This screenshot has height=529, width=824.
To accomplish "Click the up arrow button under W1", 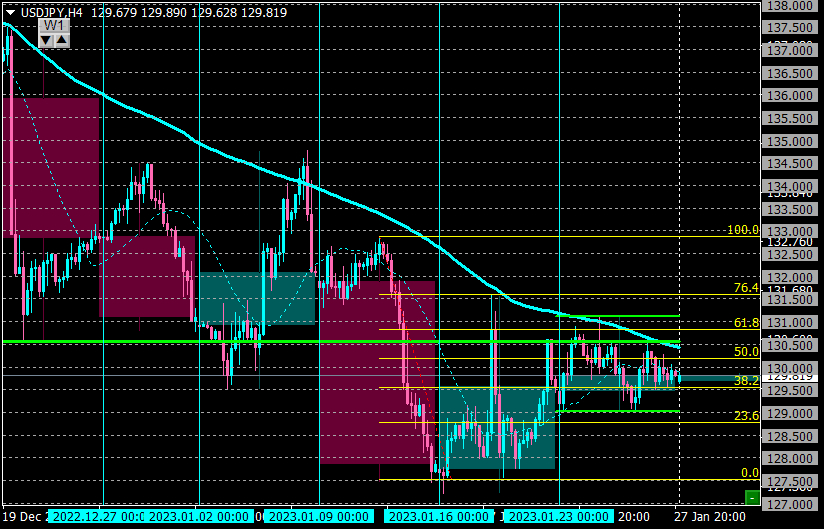I will 61,40.
